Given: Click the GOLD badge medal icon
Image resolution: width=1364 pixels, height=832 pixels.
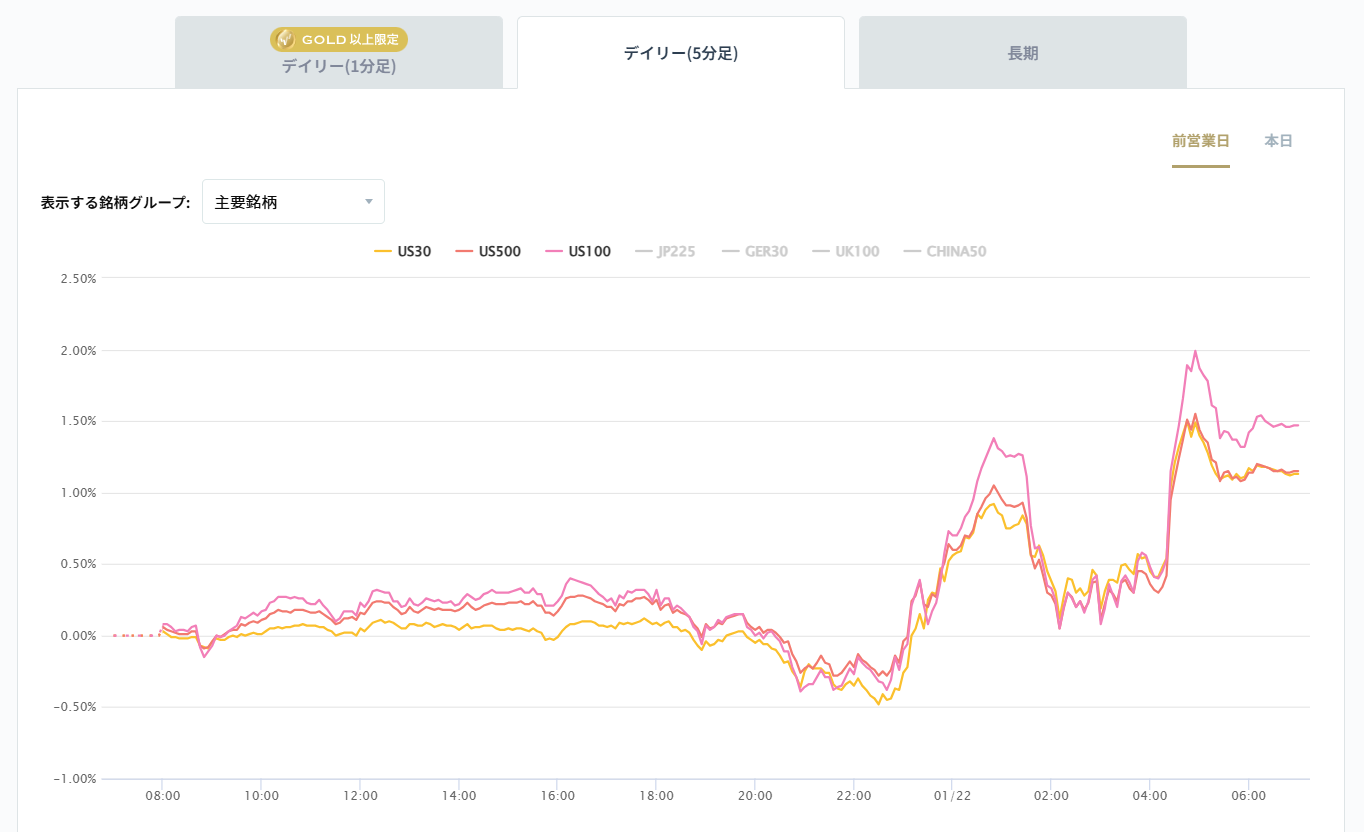Looking at the screenshot, I should click(285, 39).
